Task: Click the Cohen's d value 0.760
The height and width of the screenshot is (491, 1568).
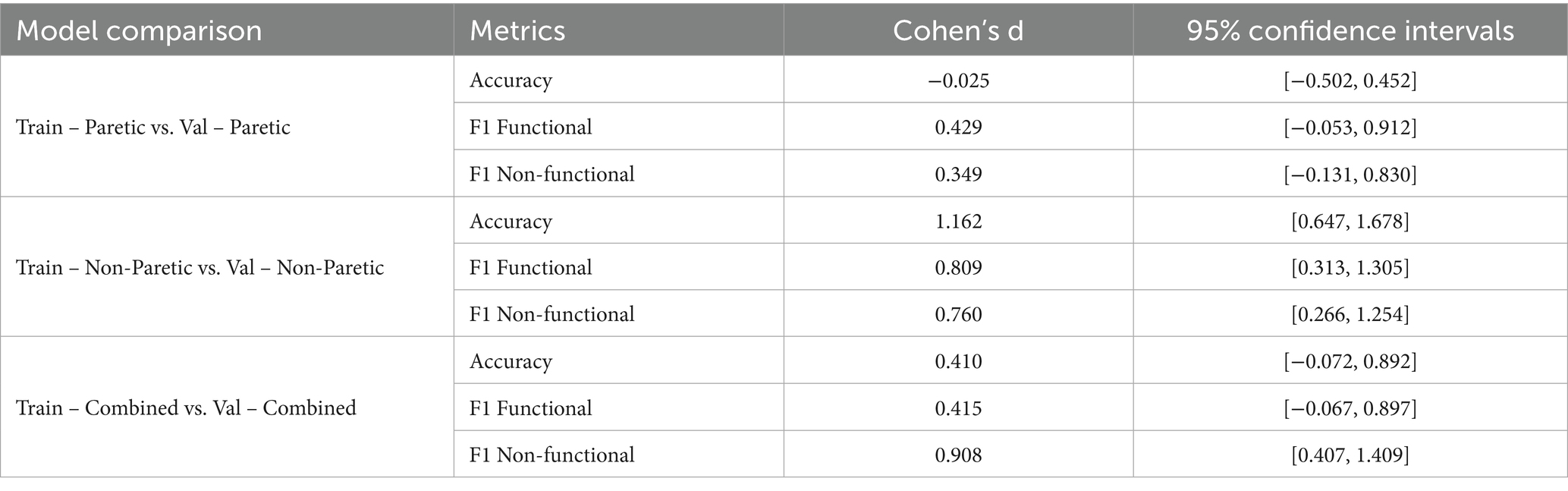Action: coord(958,315)
